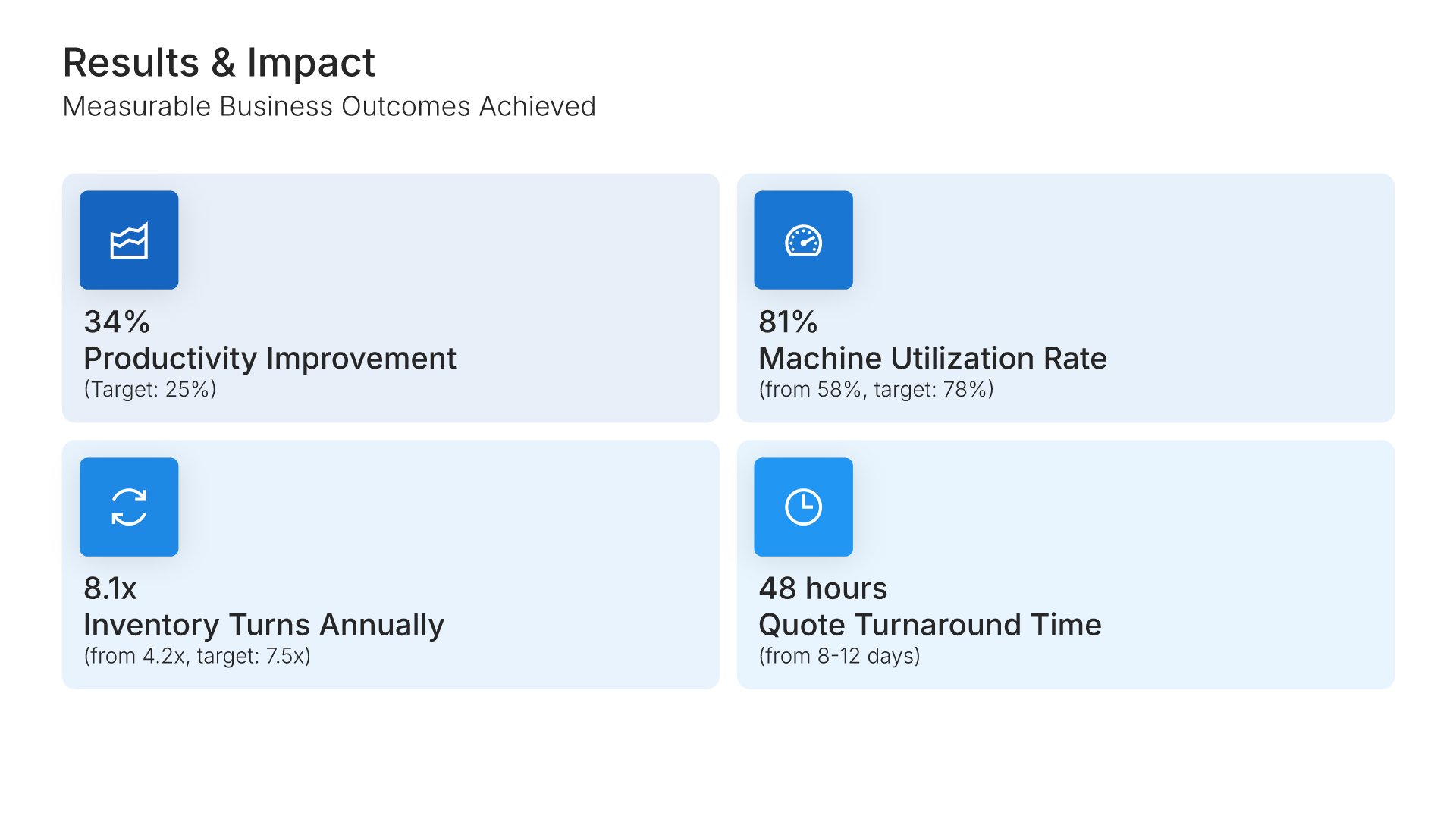Click the 48 hours metric value
The image size is (1456, 819).
[x=823, y=588]
